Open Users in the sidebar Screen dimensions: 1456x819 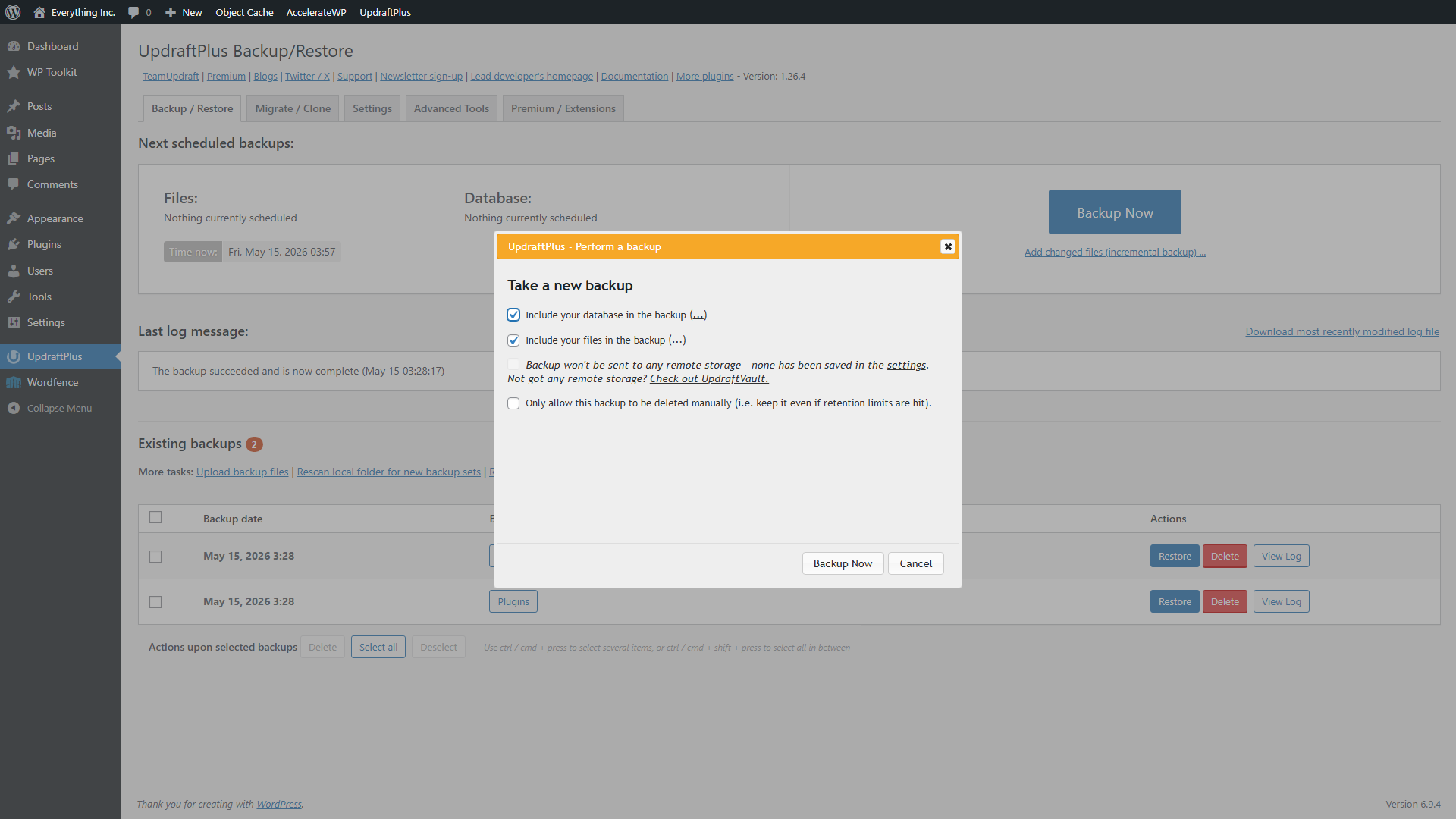pos(61,271)
